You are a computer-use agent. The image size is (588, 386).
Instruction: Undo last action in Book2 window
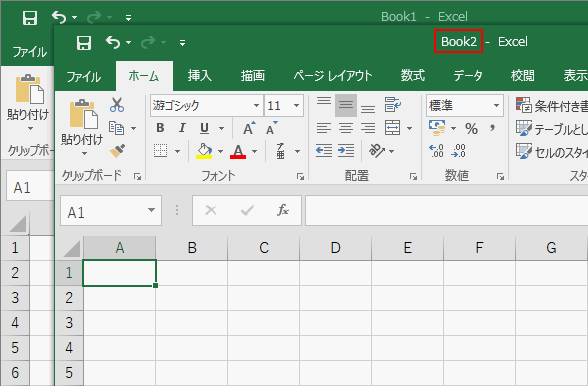(x=113, y=42)
